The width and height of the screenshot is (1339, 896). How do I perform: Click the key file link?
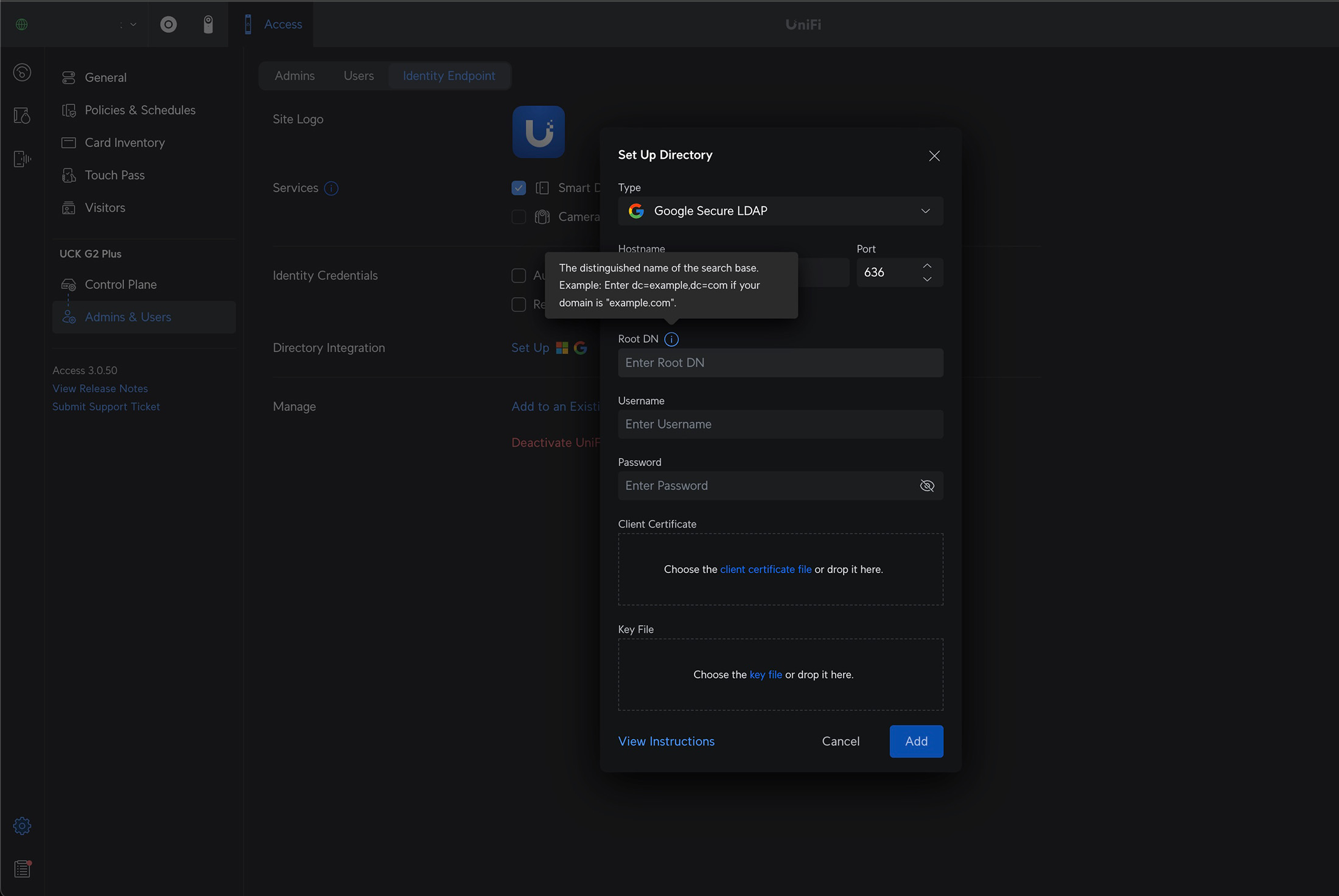pos(766,674)
